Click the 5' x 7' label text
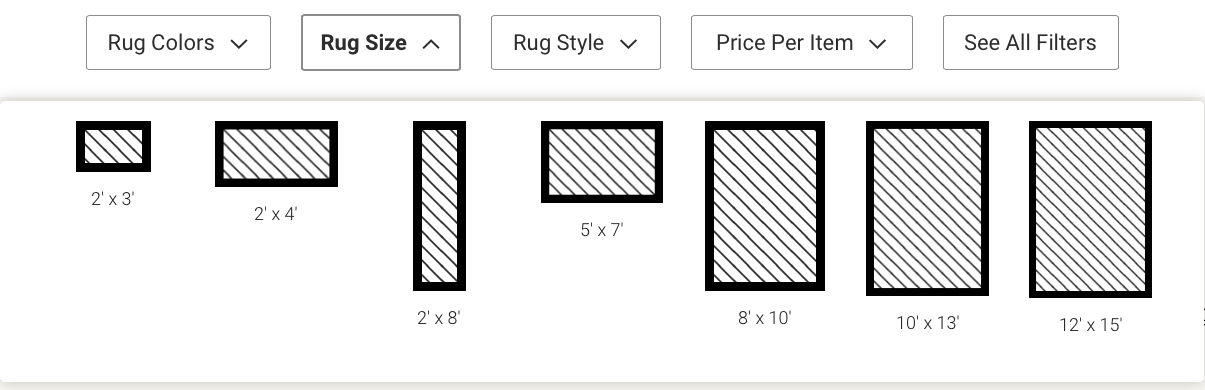 click(602, 230)
